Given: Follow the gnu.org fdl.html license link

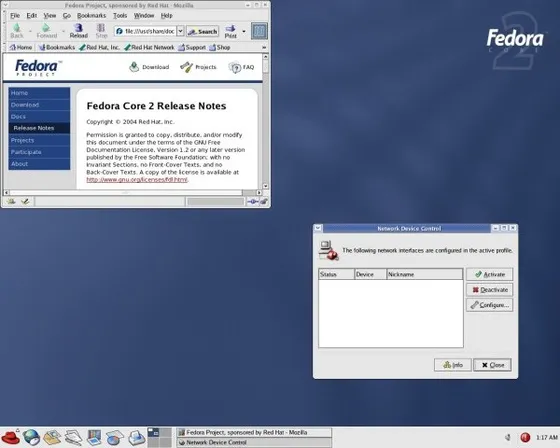Looking at the screenshot, I should (137, 180).
